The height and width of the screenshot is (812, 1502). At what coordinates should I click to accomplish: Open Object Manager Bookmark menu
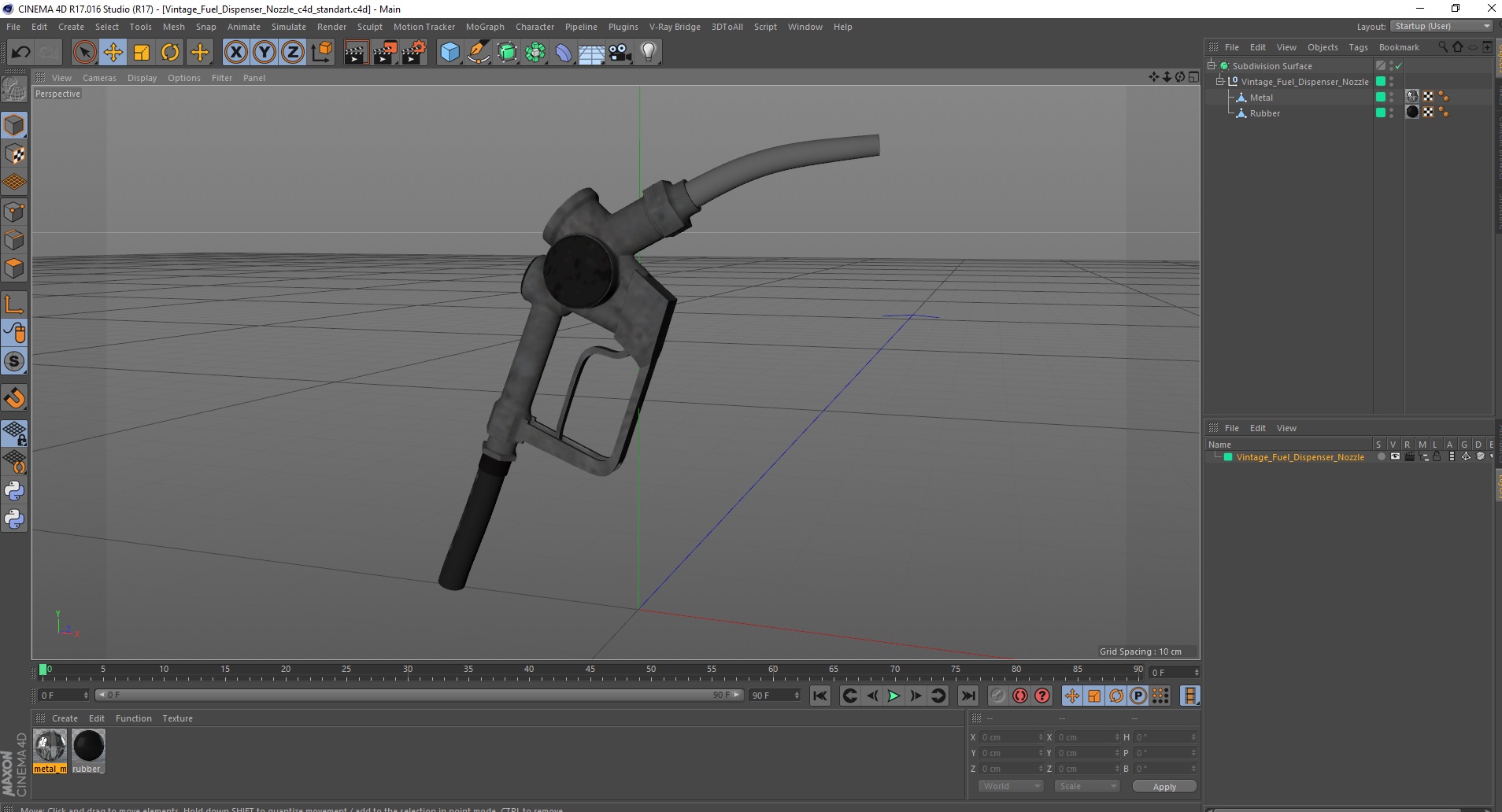tap(1399, 47)
